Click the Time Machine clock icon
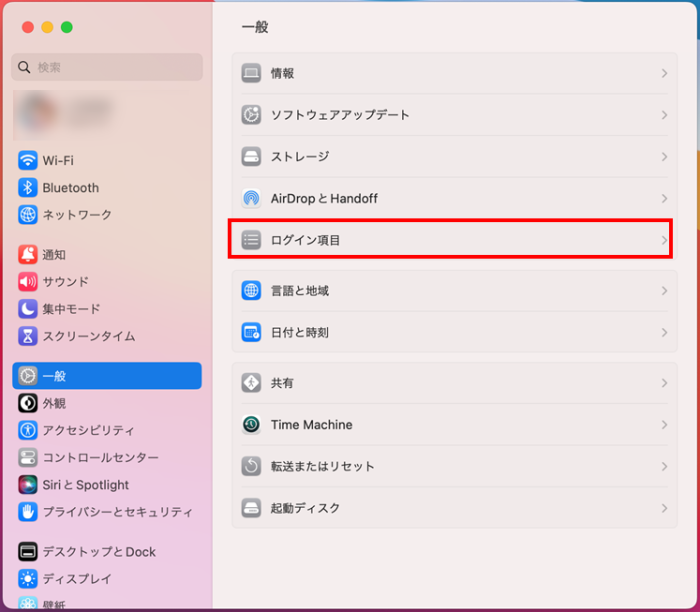700x612 pixels. [251, 425]
